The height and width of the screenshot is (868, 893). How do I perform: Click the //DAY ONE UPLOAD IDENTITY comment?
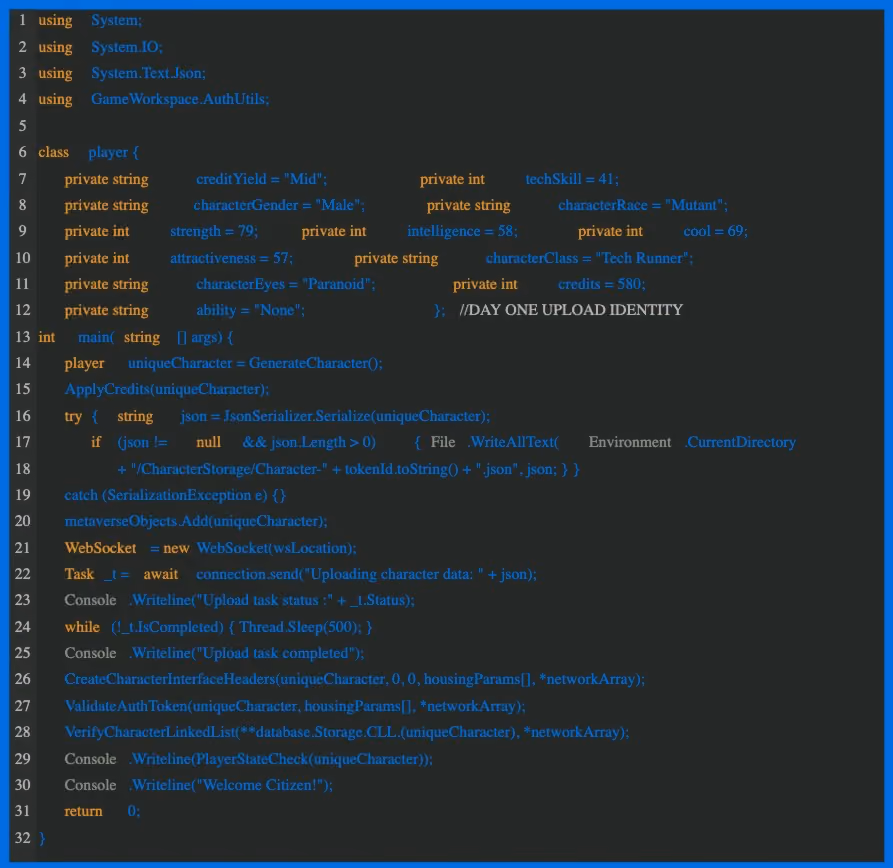(571, 310)
